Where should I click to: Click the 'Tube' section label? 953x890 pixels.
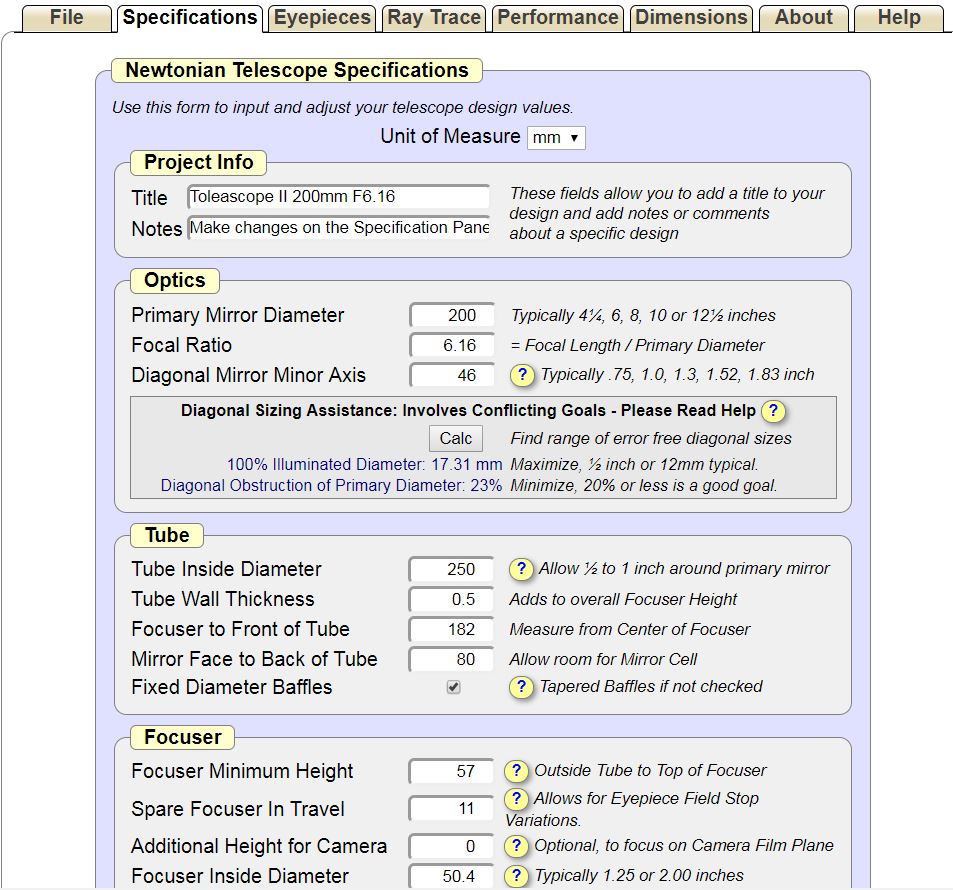click(167, 535)
